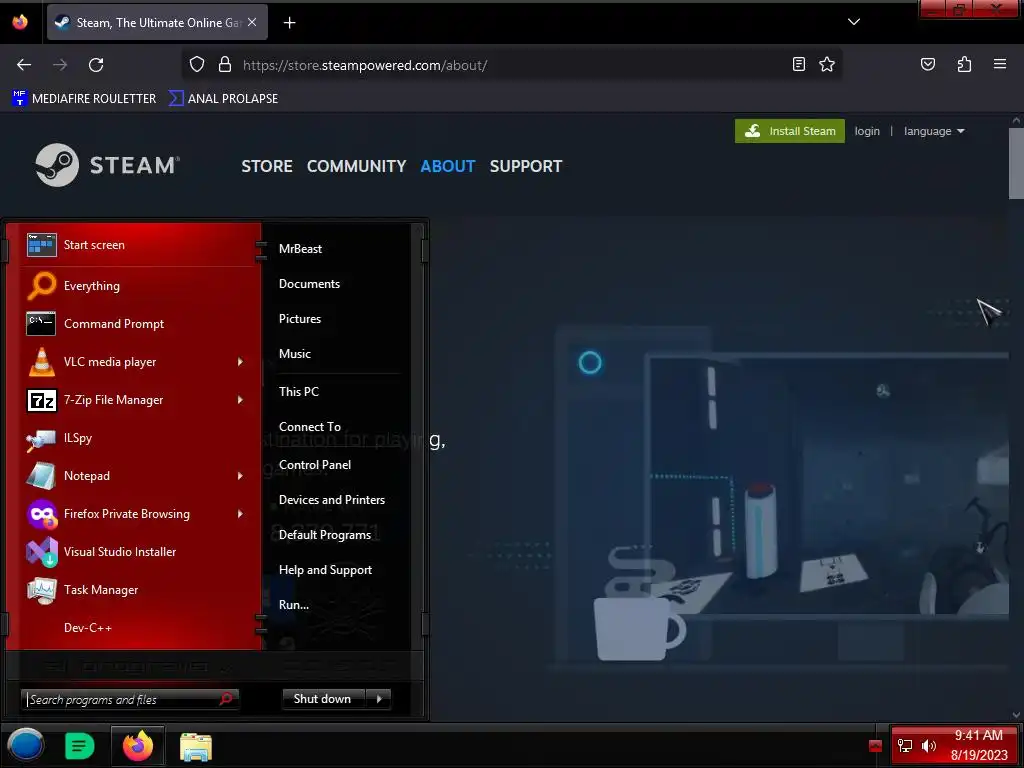Open the green notes app on the taskbar
This screenshot has width=1024, height=768.
coord(80,746)
